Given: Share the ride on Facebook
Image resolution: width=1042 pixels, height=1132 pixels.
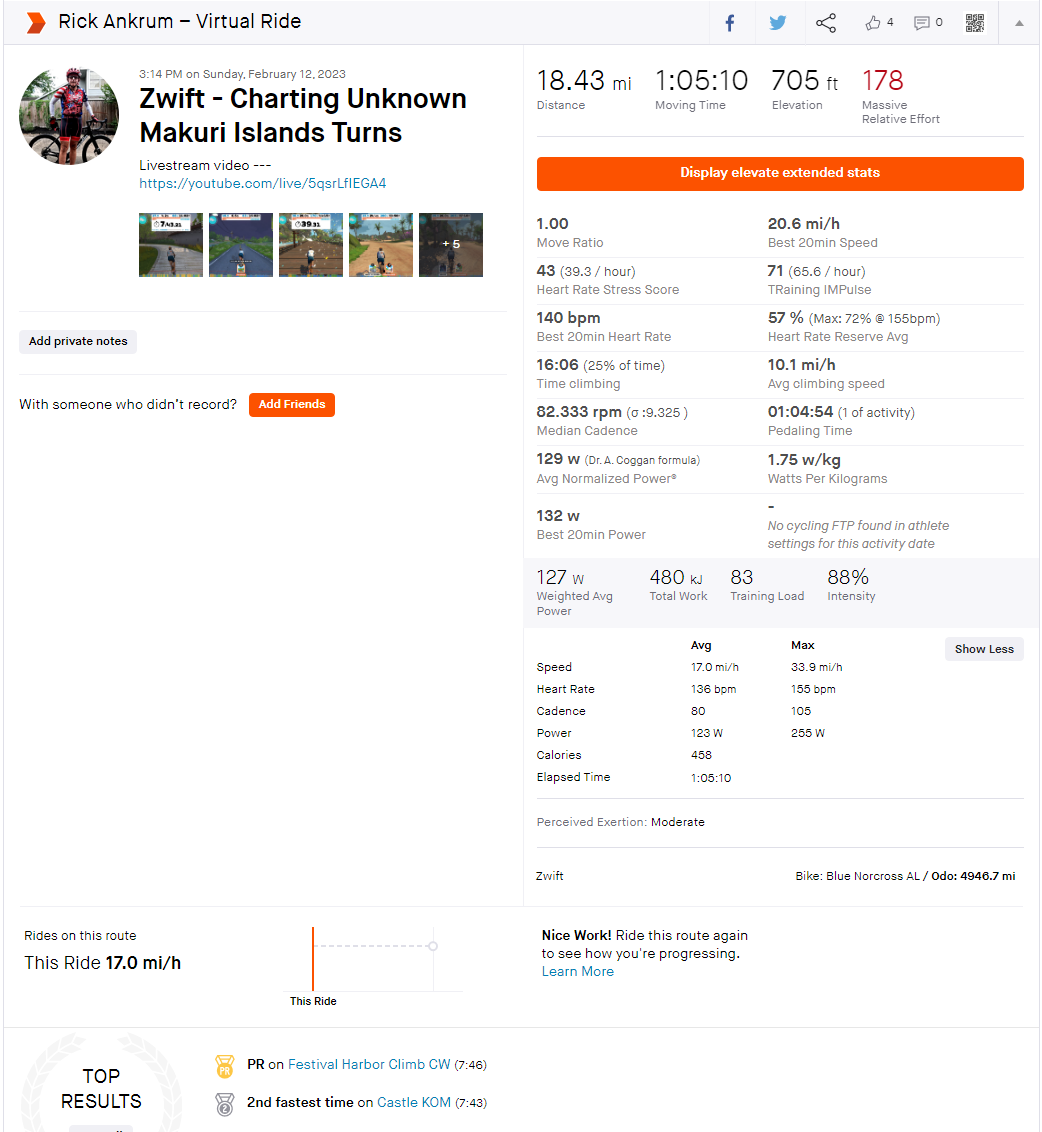Looking at the screenshot, I should pyautogui.click(x=730, y=23).
